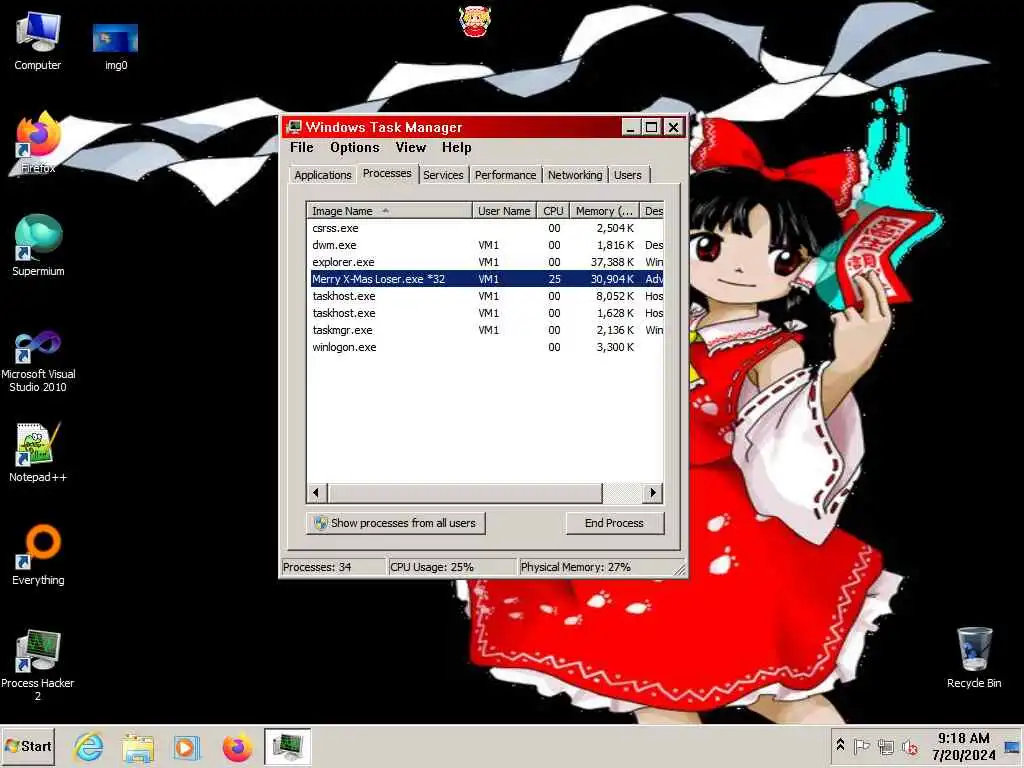Open the View menu
1024x768 pixels.
coord(411,148)
